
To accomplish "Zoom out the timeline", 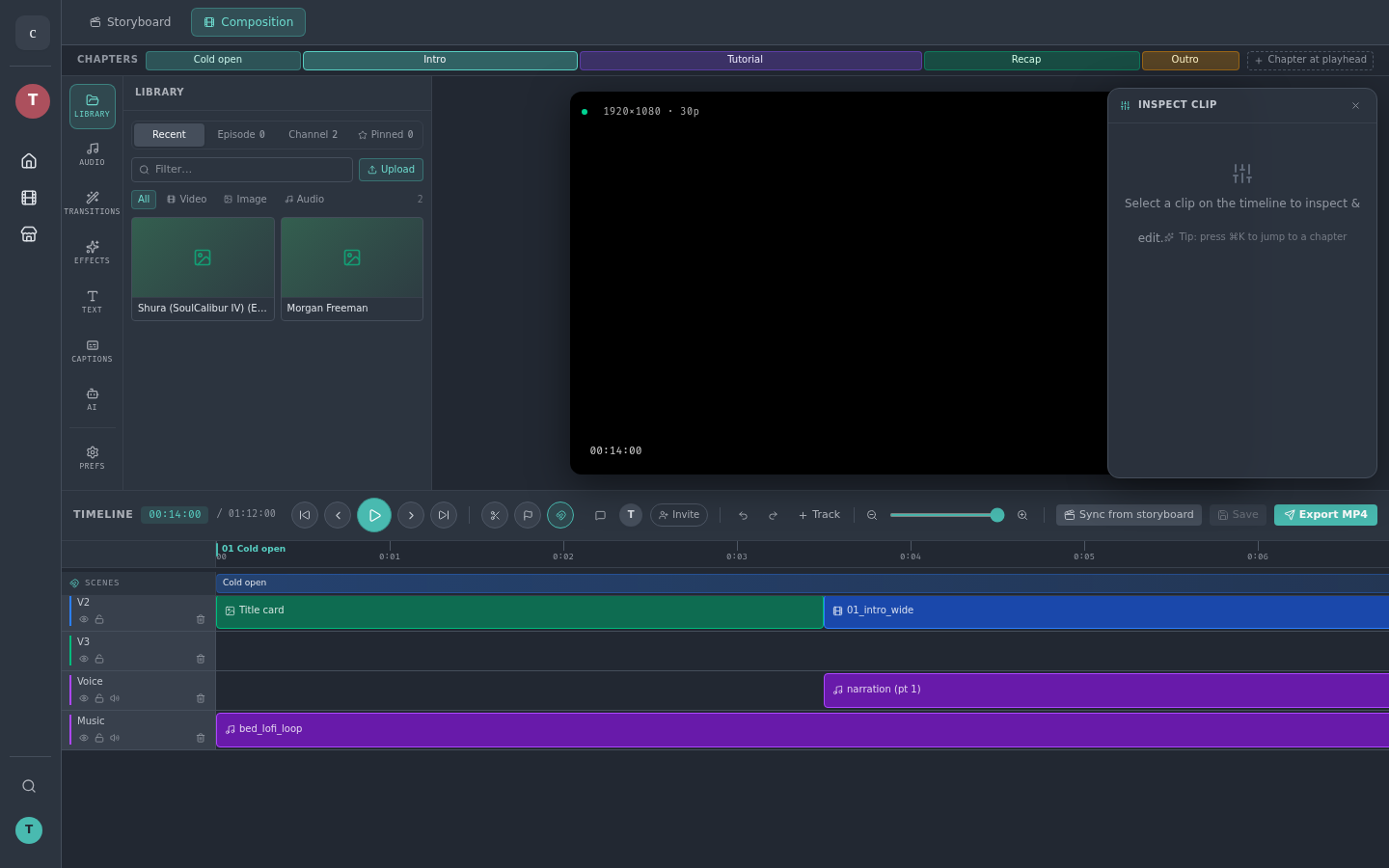I will point(872,515).
